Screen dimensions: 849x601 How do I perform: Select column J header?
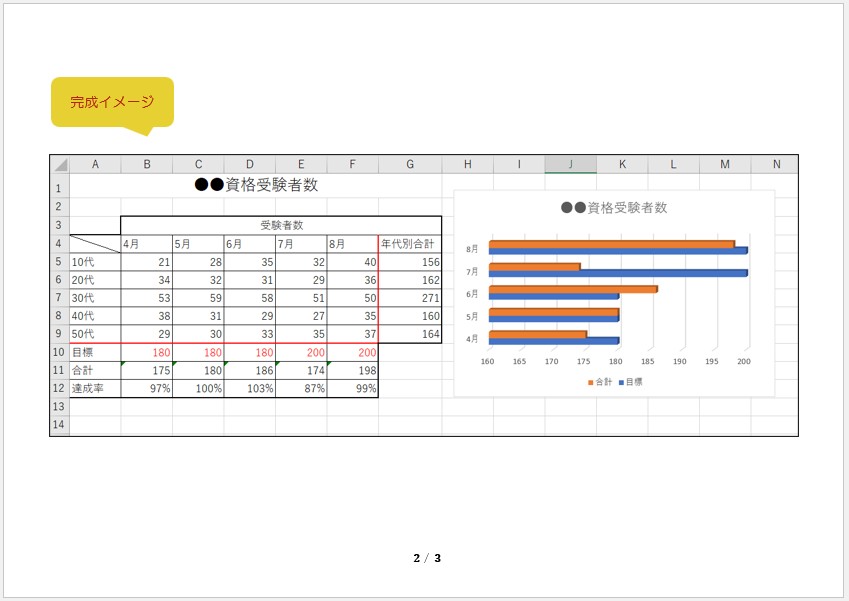[570, 164]
